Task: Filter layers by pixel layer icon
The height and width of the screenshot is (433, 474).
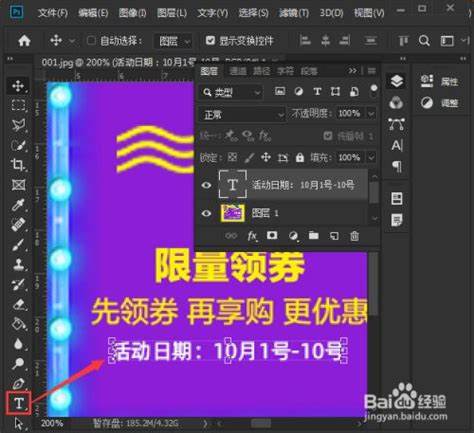Action: (280, 91)
